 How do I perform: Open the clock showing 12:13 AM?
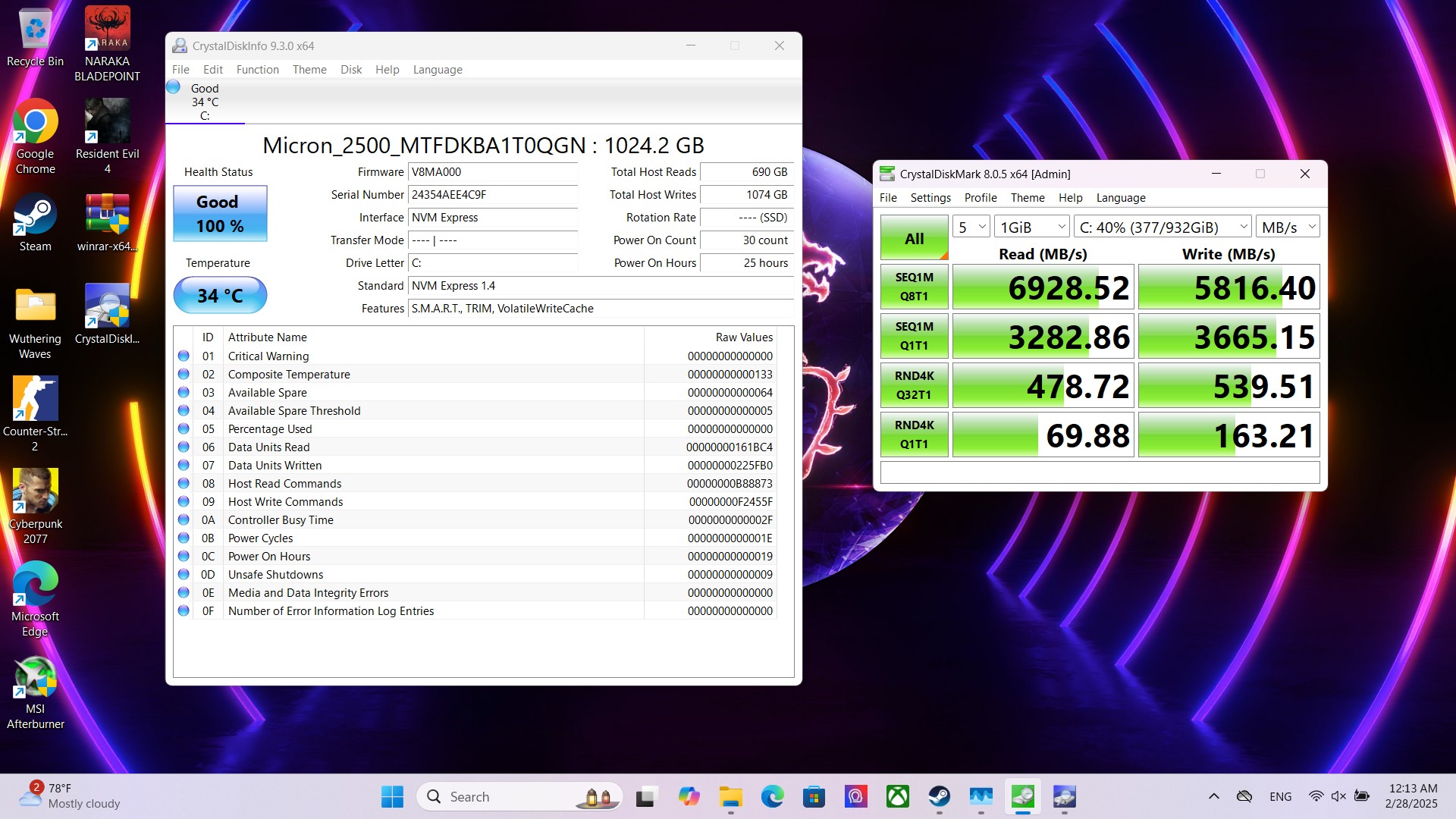click(x=1412, y=796)
